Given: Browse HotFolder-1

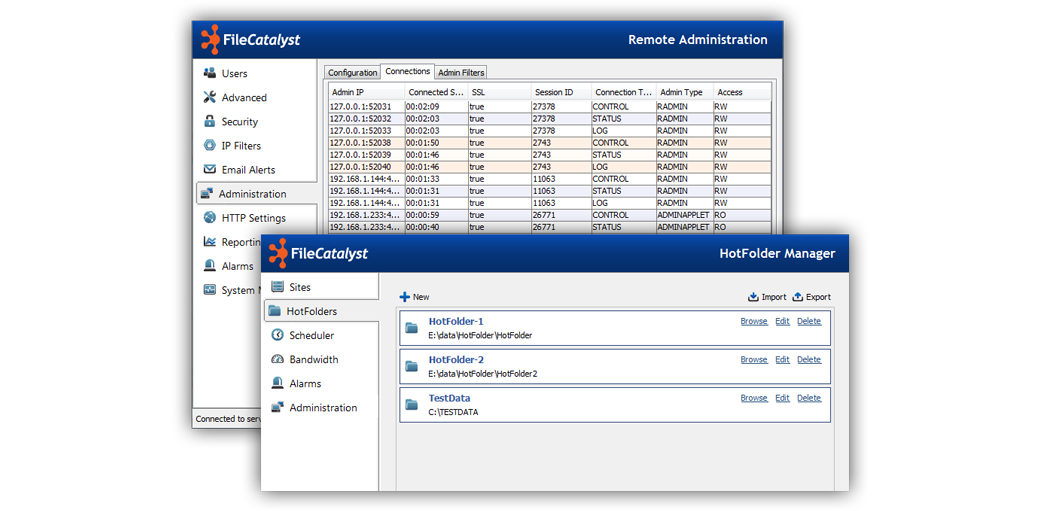Looking at the screenshot, I should (x=753, y=321).
